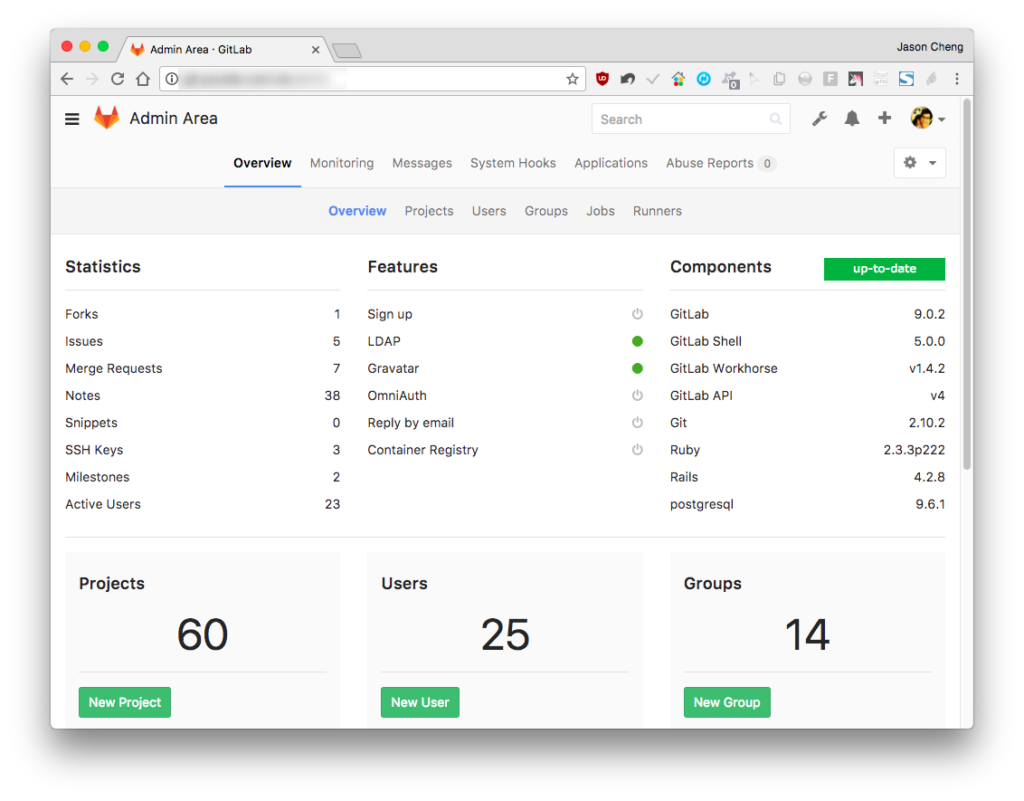
Task: Switch to the Monitoring tab
Action: coord(342,163)
